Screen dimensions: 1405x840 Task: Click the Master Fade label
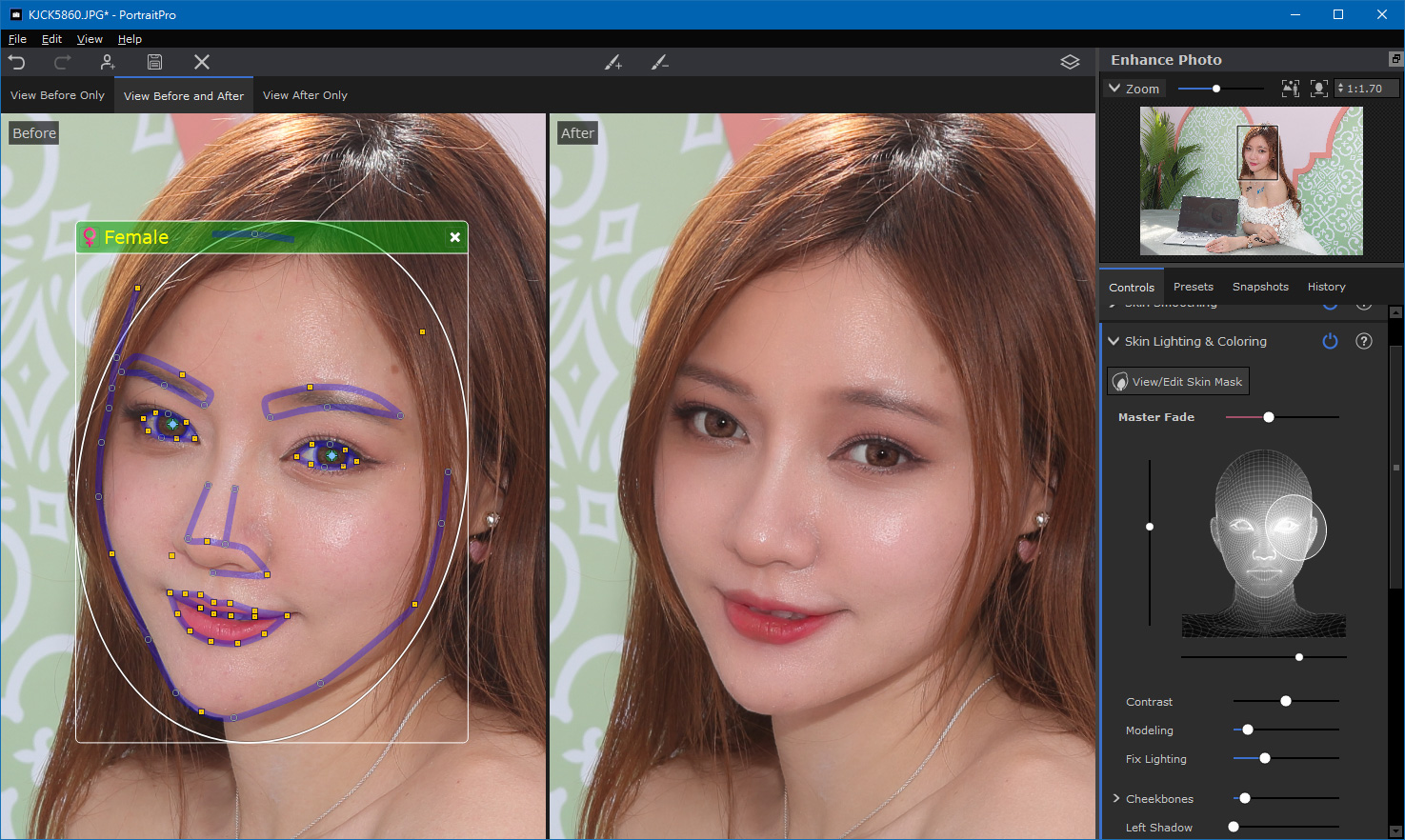coord(1155,417)
